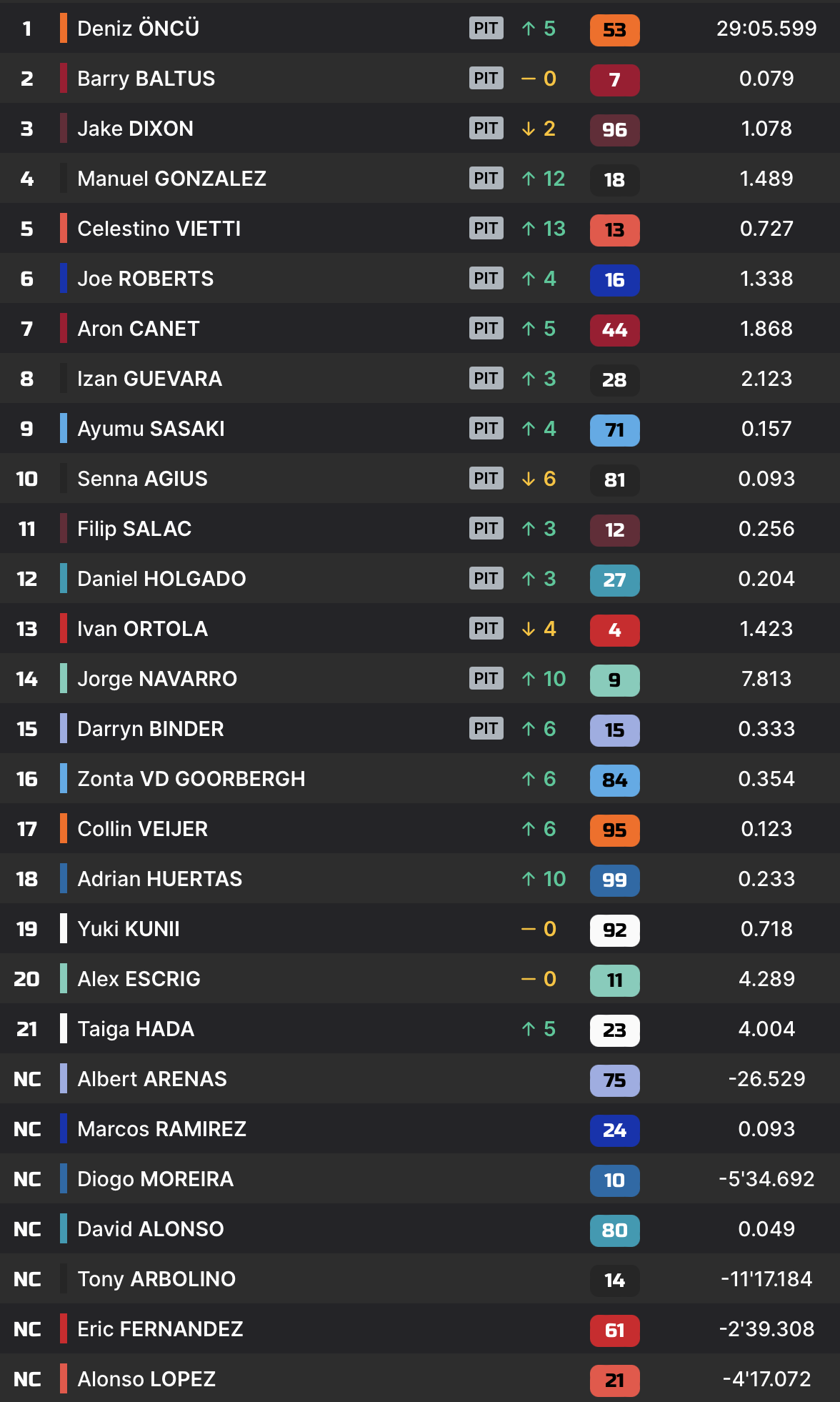Click the NC status for Albert ARENAS

click(27, 1079)
